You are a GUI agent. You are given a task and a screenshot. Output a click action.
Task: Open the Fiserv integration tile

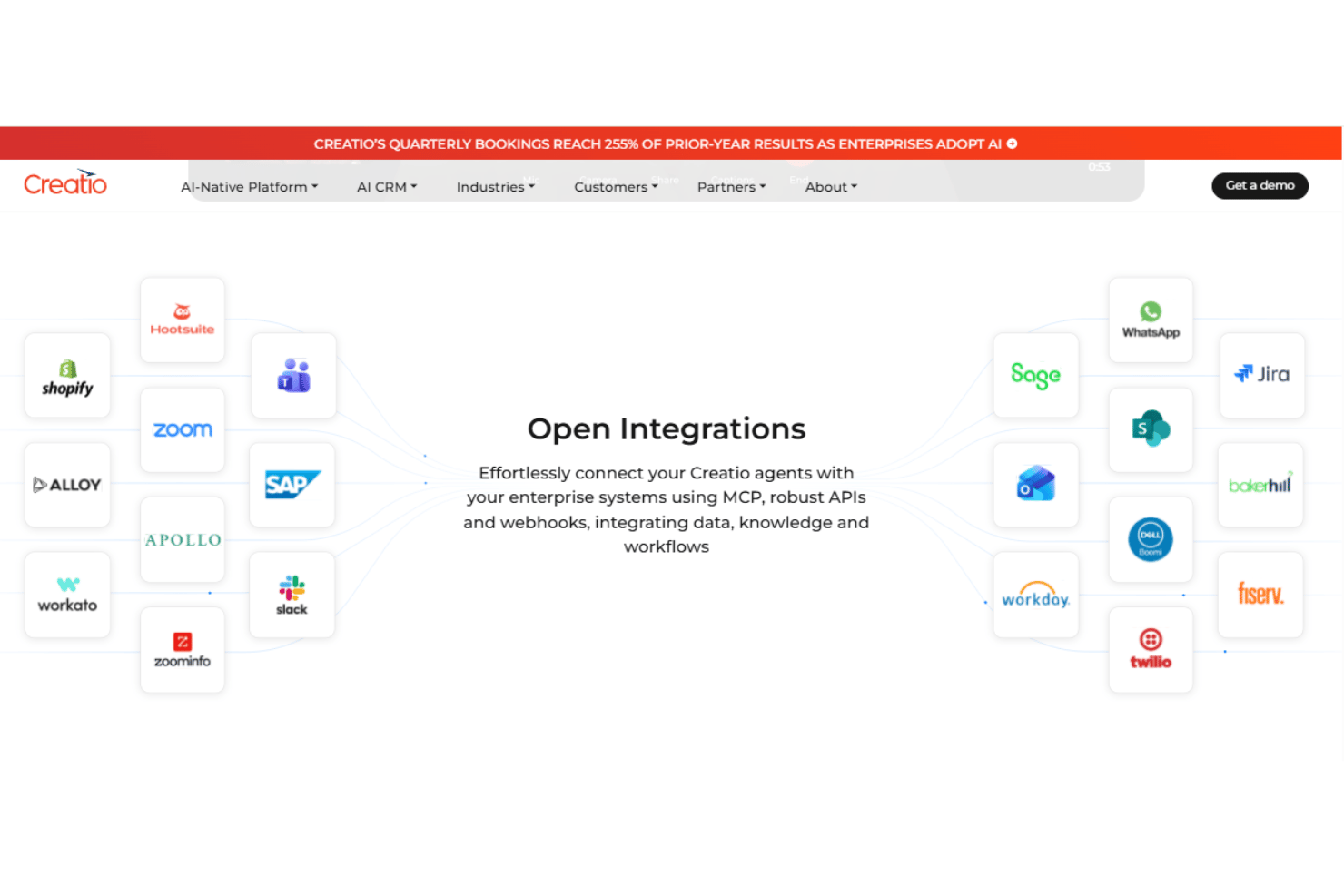[1260, 595]
